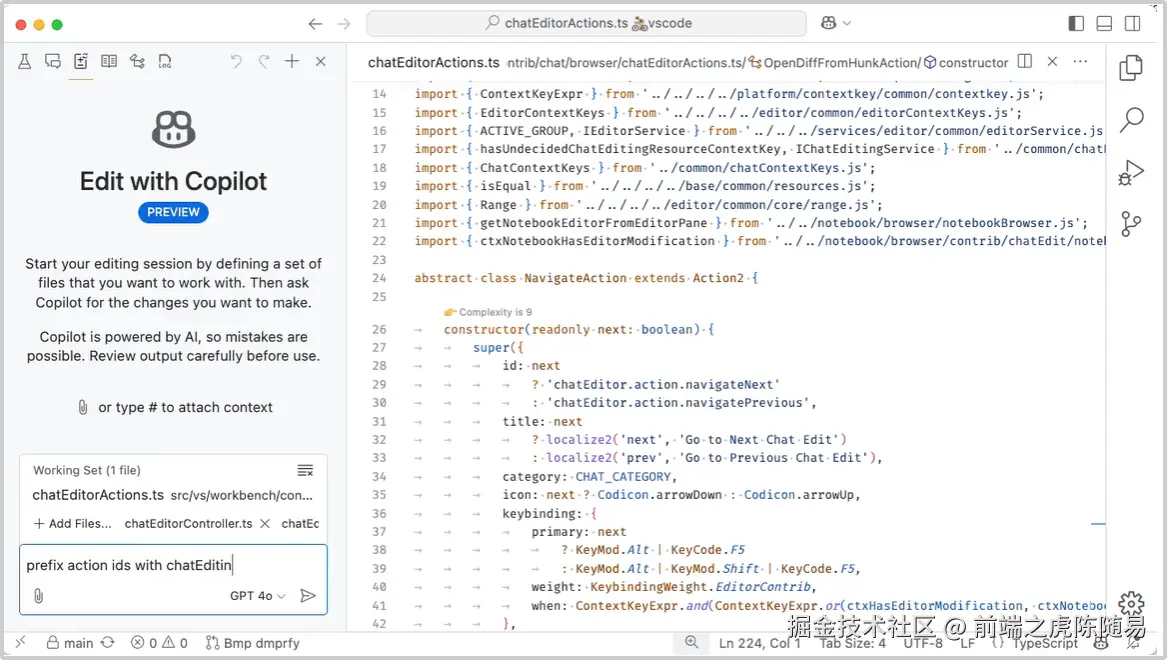Open Manage gear settings menu
This screenshot has width=1167, height=660.
coord(1131,603)
